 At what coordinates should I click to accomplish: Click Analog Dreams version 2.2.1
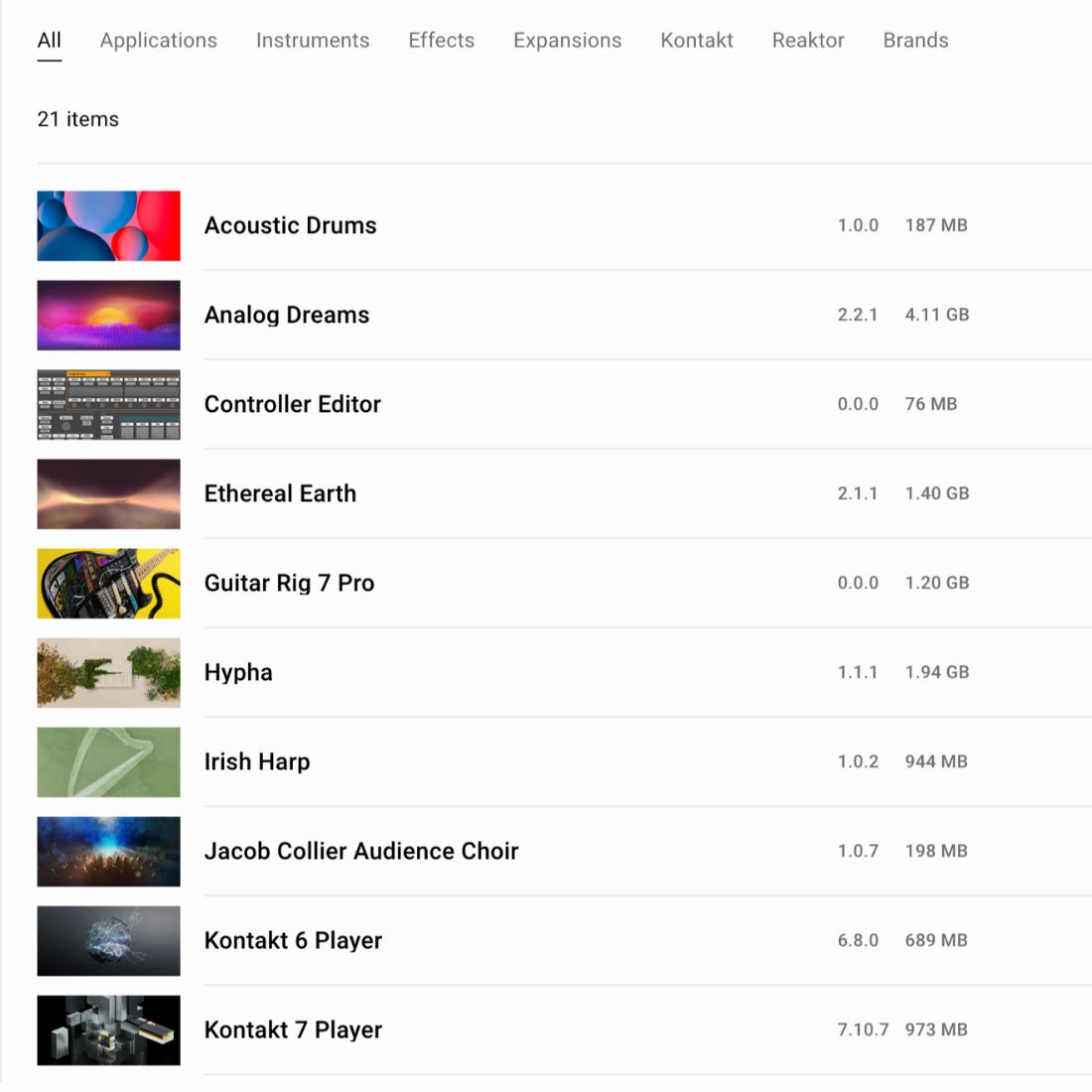(x=858, y=315)
